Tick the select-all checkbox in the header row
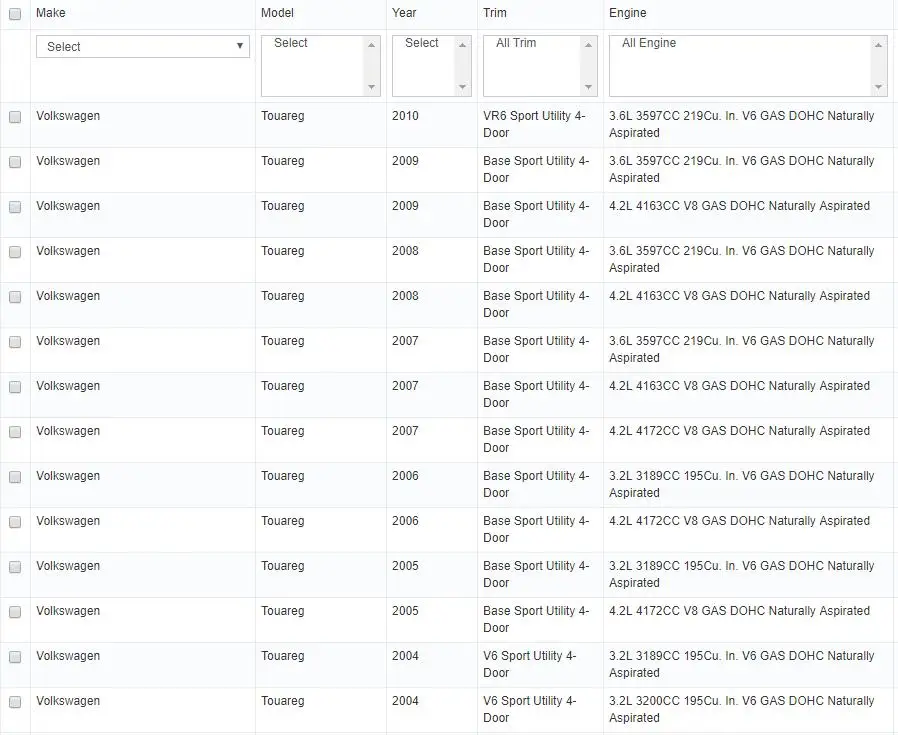Screen dimensions: 898x735 [x=15, y=14]
